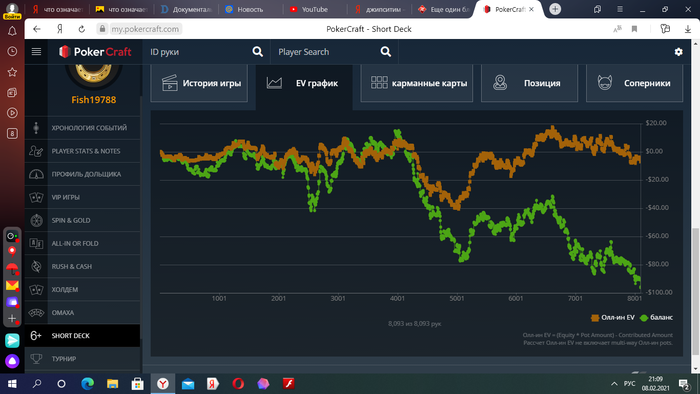Click the Yandex home button
Image resolution: width=700 pixels, height=394 pixels.
pos(59,29)
